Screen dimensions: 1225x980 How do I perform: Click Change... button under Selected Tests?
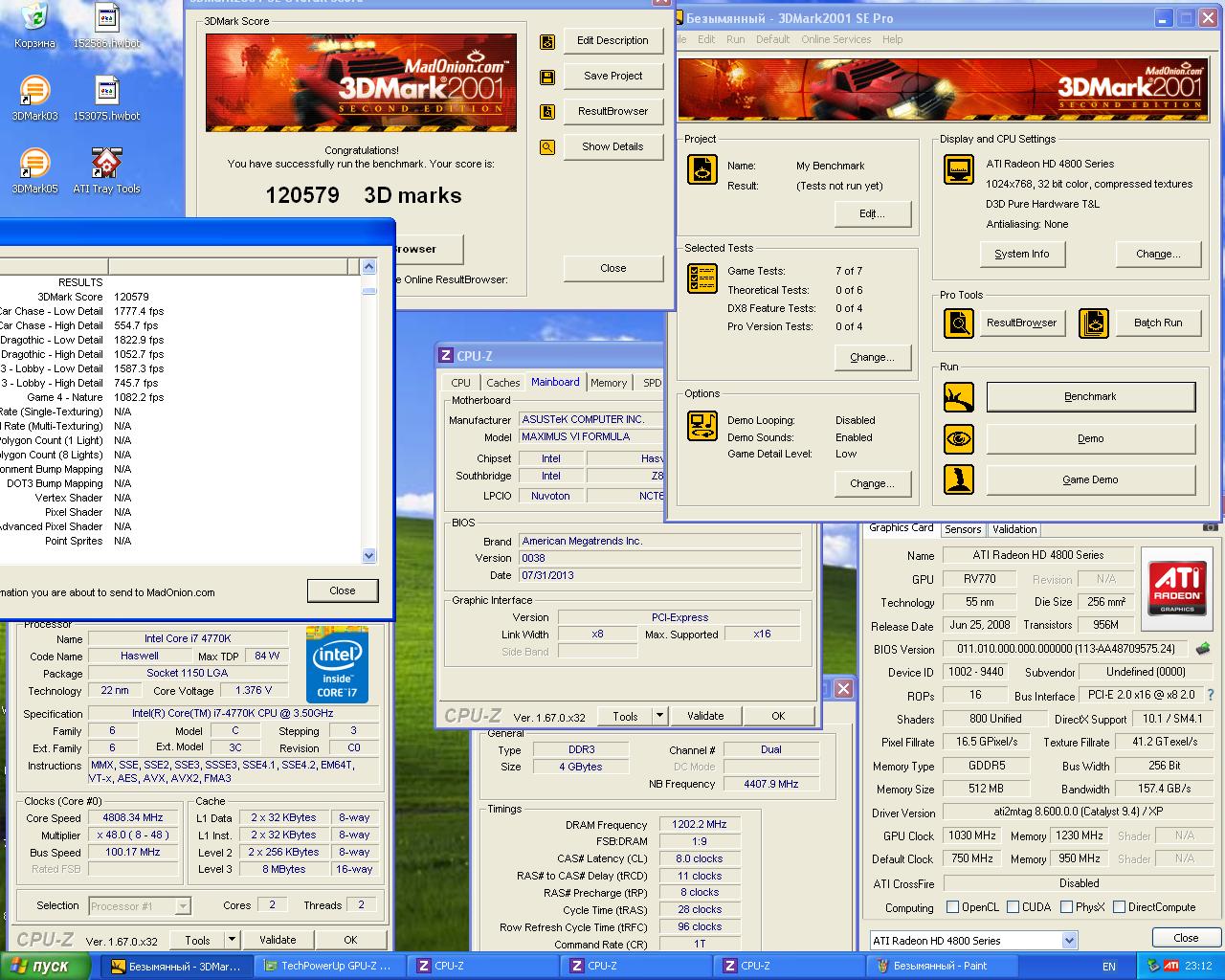872,358
